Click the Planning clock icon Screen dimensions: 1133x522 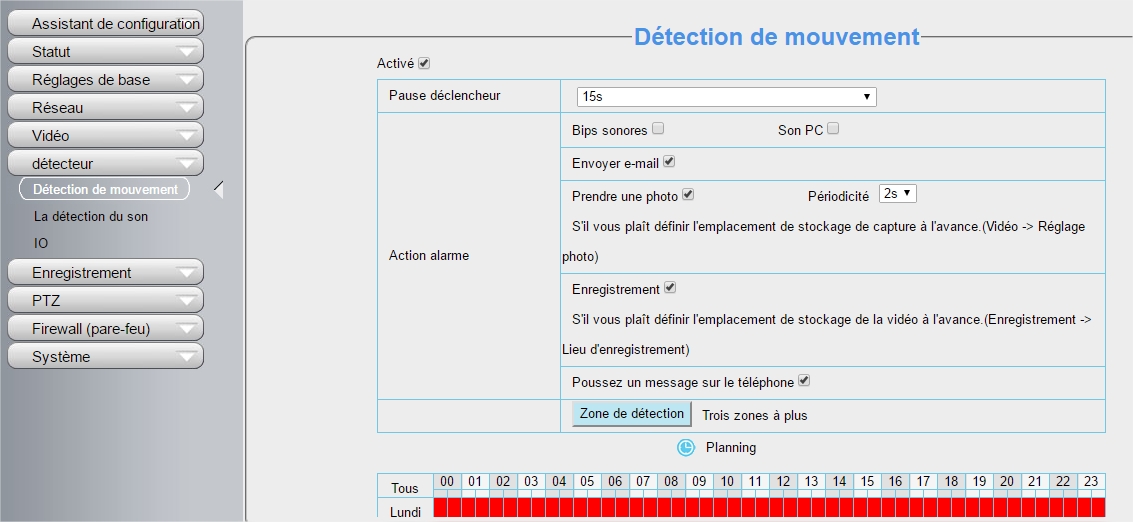pyautogui.click(x=685, y=448)
